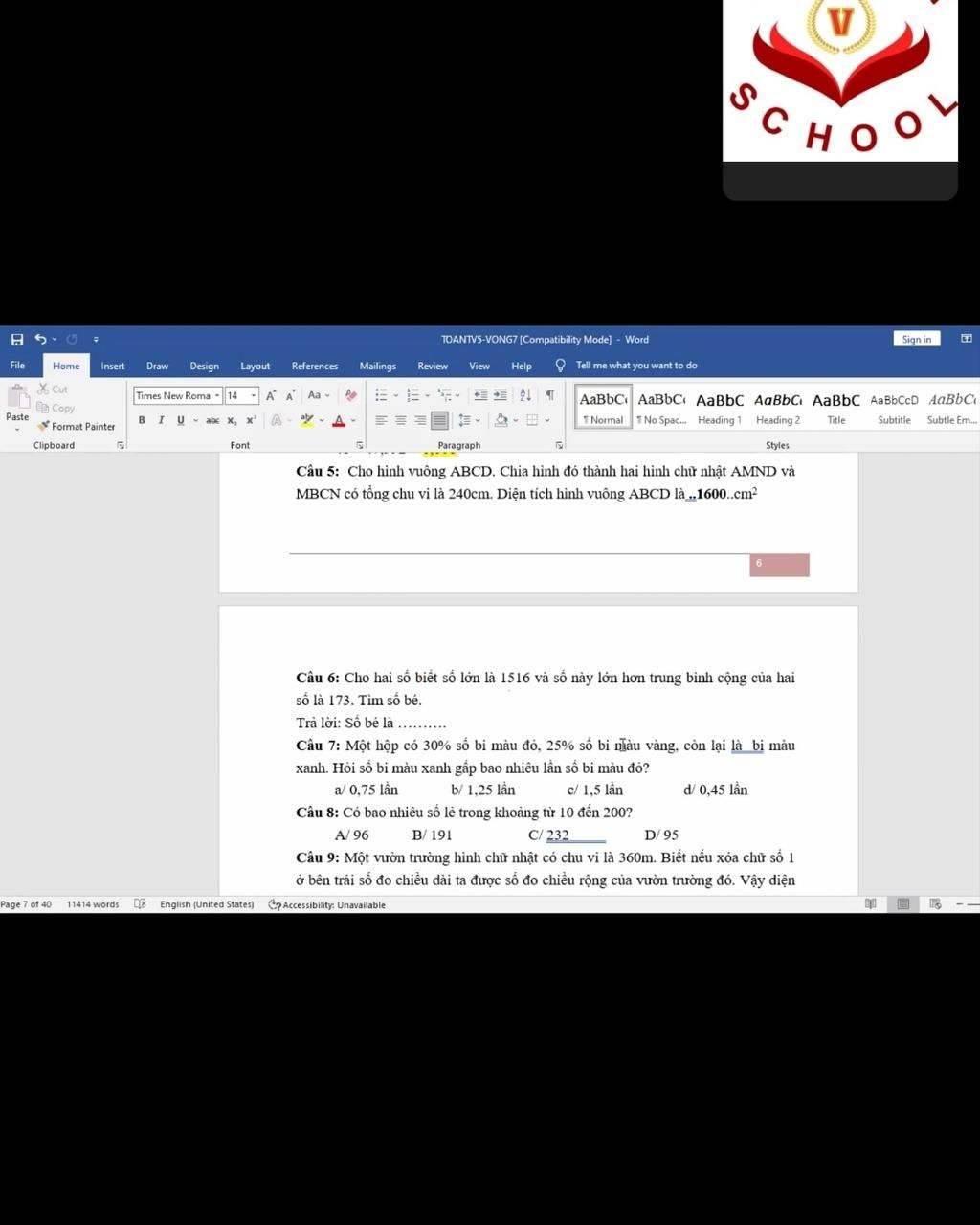Decrease font size with the Shrink Font icon
980x1225 pixels.
[290, 396]
